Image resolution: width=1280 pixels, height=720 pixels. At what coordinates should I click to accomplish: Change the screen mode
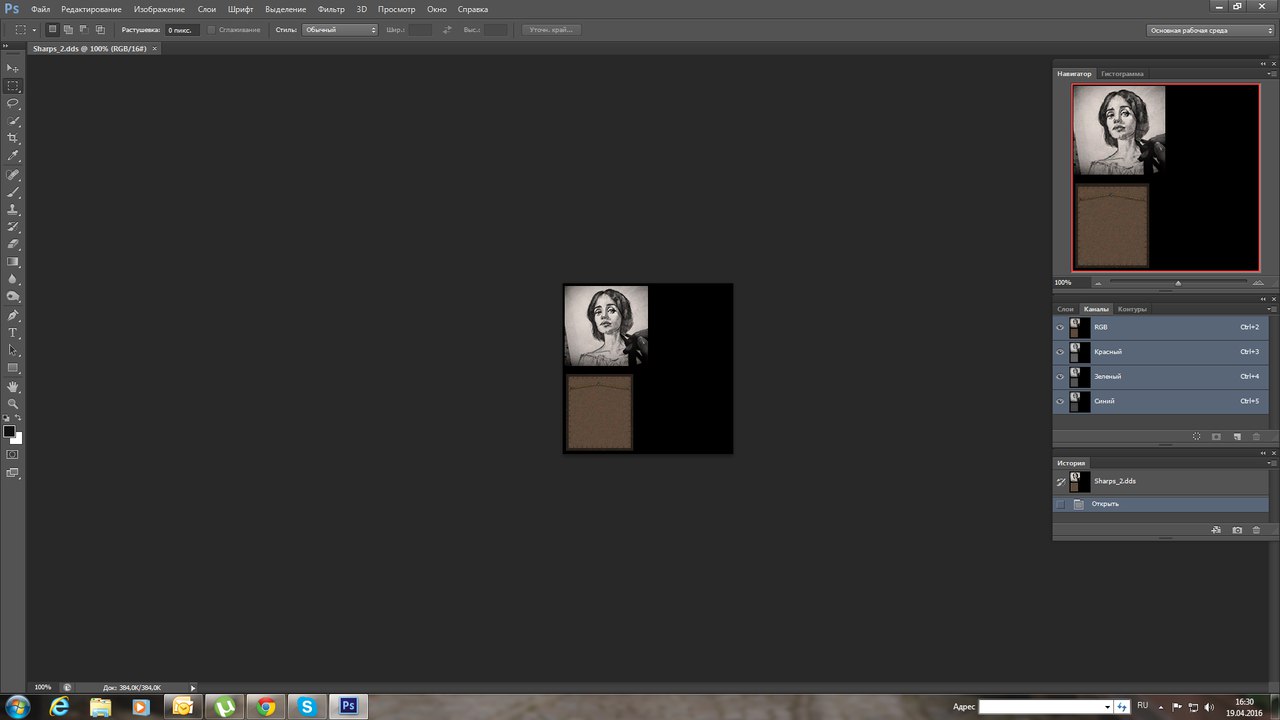coord(13,473)
